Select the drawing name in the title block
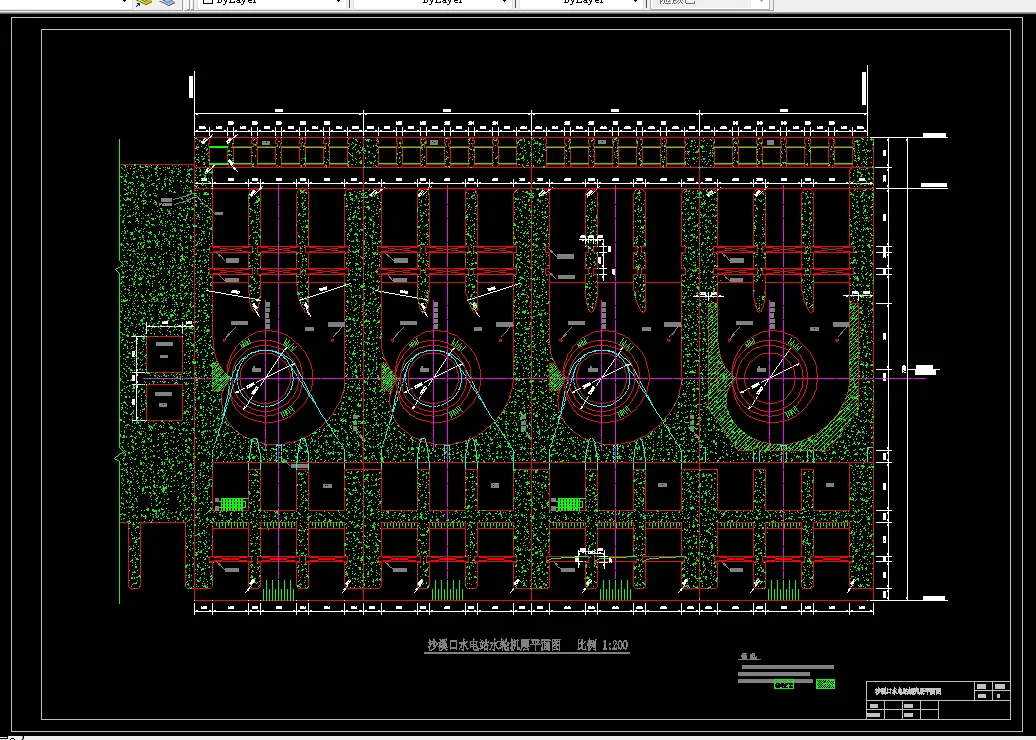Image resolution: width=1036 pixels, height=740 pixels. [x=908, y=691]
